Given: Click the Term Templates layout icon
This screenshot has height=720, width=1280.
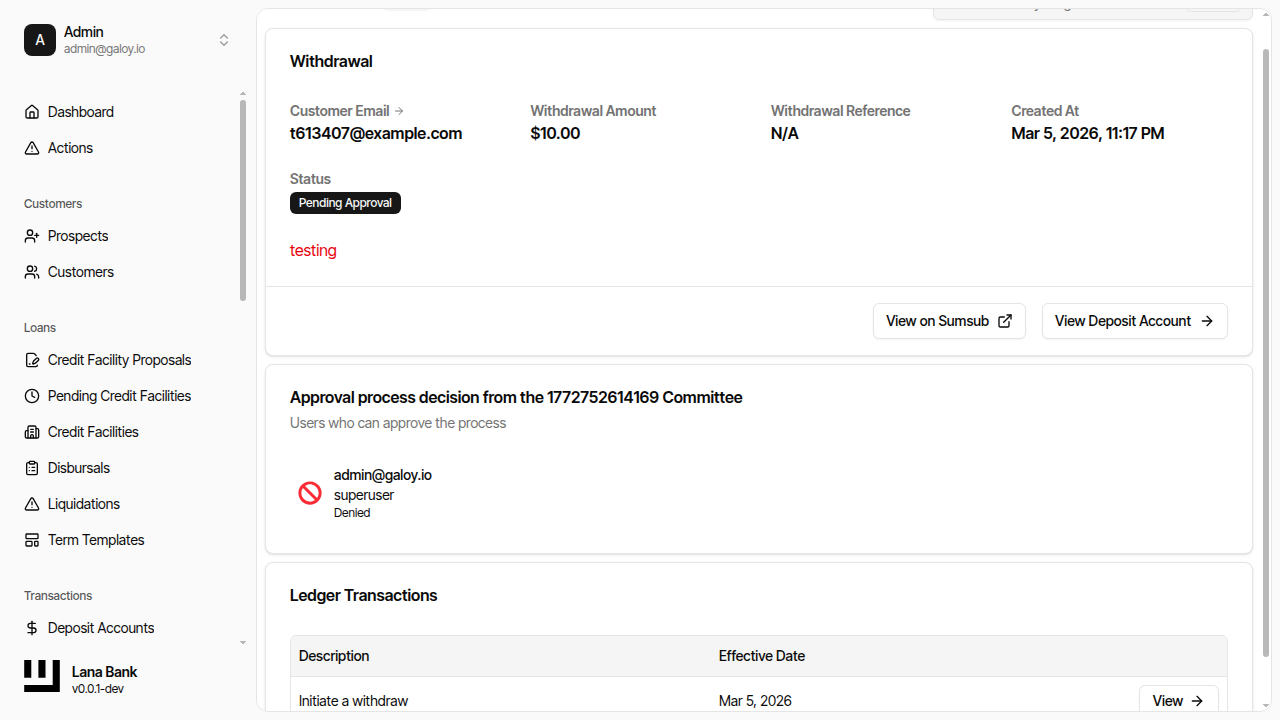Looking at the screenshot, I should point(32,540).
